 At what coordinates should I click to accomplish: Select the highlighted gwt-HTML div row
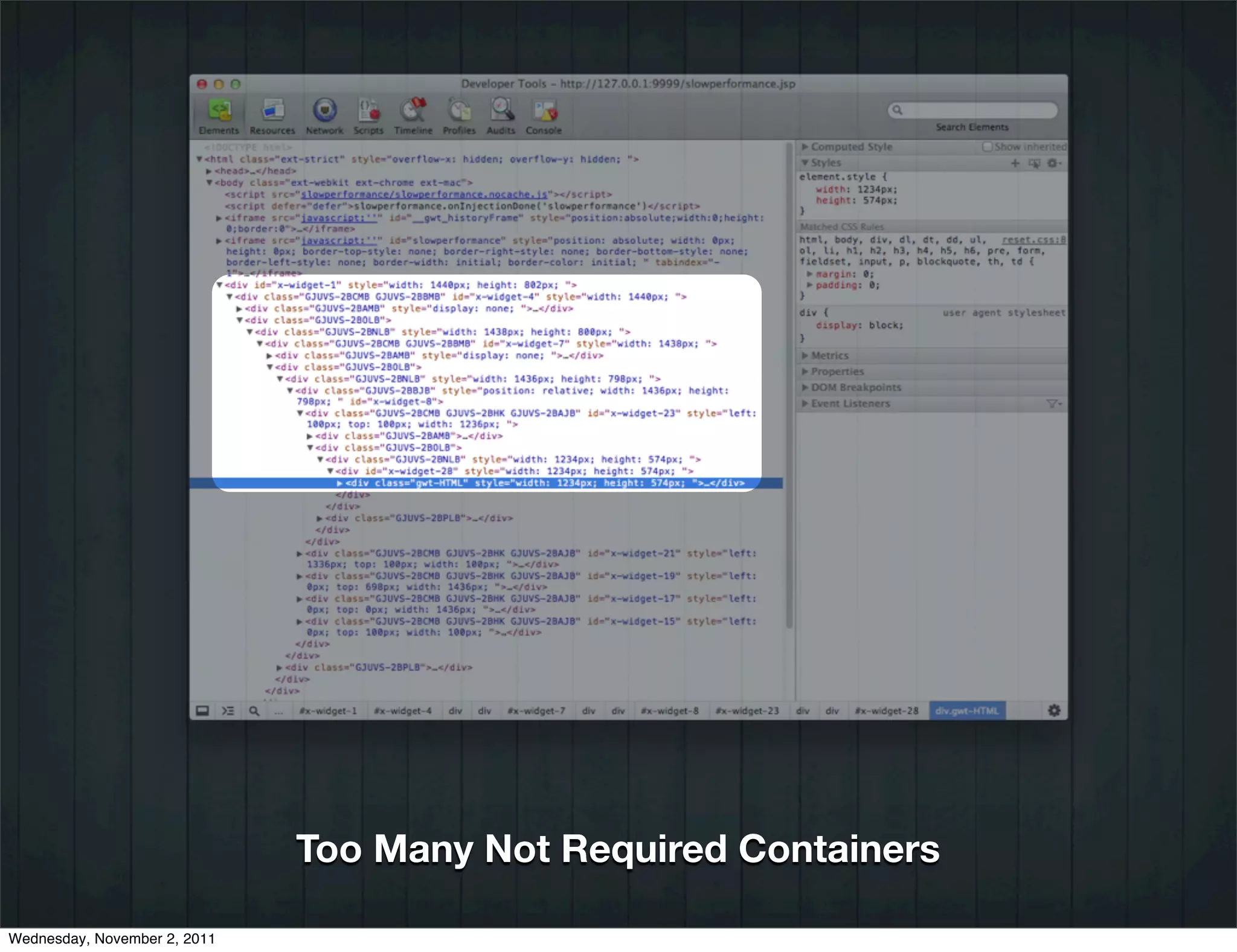[x=486, y=483]
